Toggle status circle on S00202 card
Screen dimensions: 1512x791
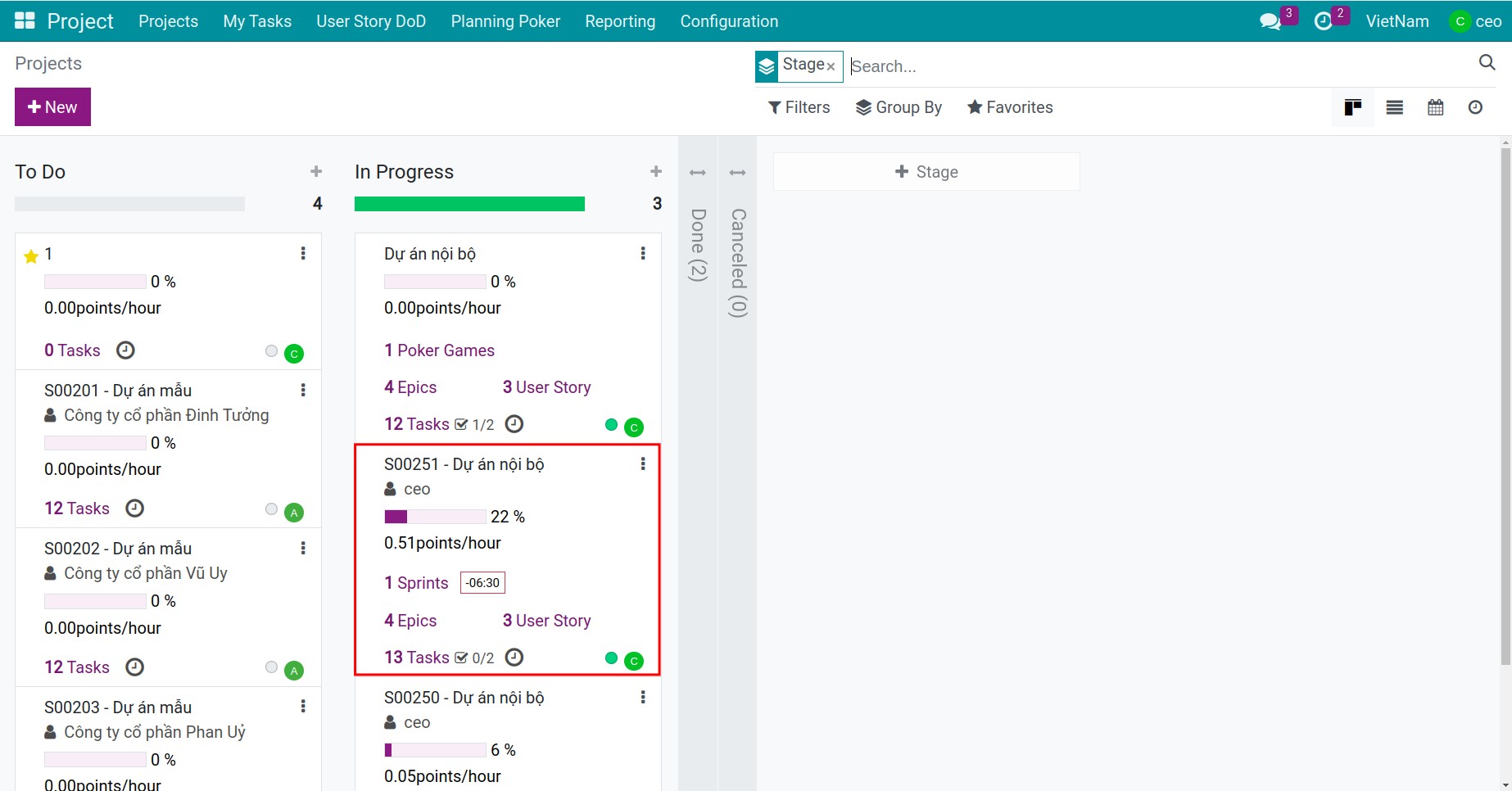click(271, 667)
